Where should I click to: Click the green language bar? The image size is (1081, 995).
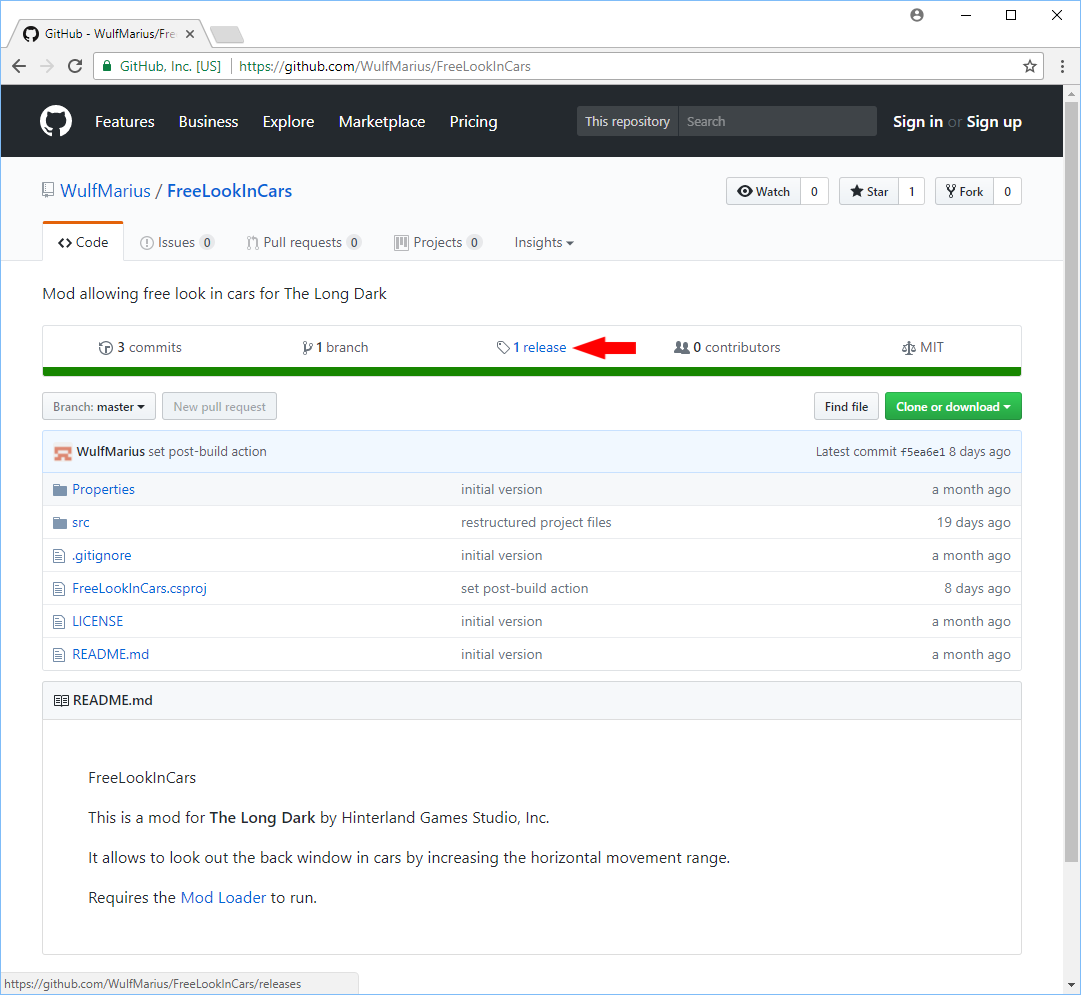coord(532,372)
